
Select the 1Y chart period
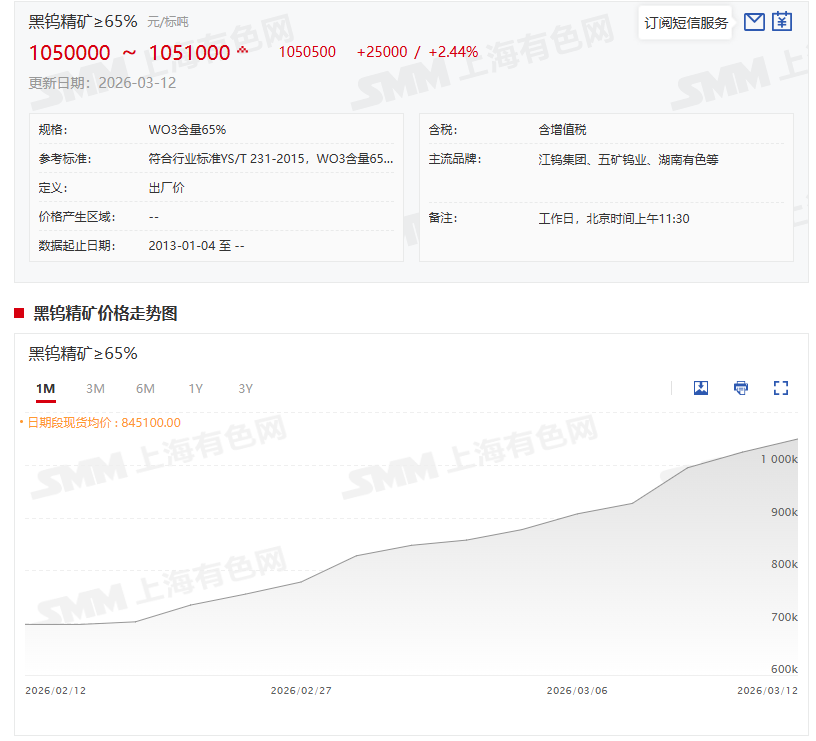point(195,388)
